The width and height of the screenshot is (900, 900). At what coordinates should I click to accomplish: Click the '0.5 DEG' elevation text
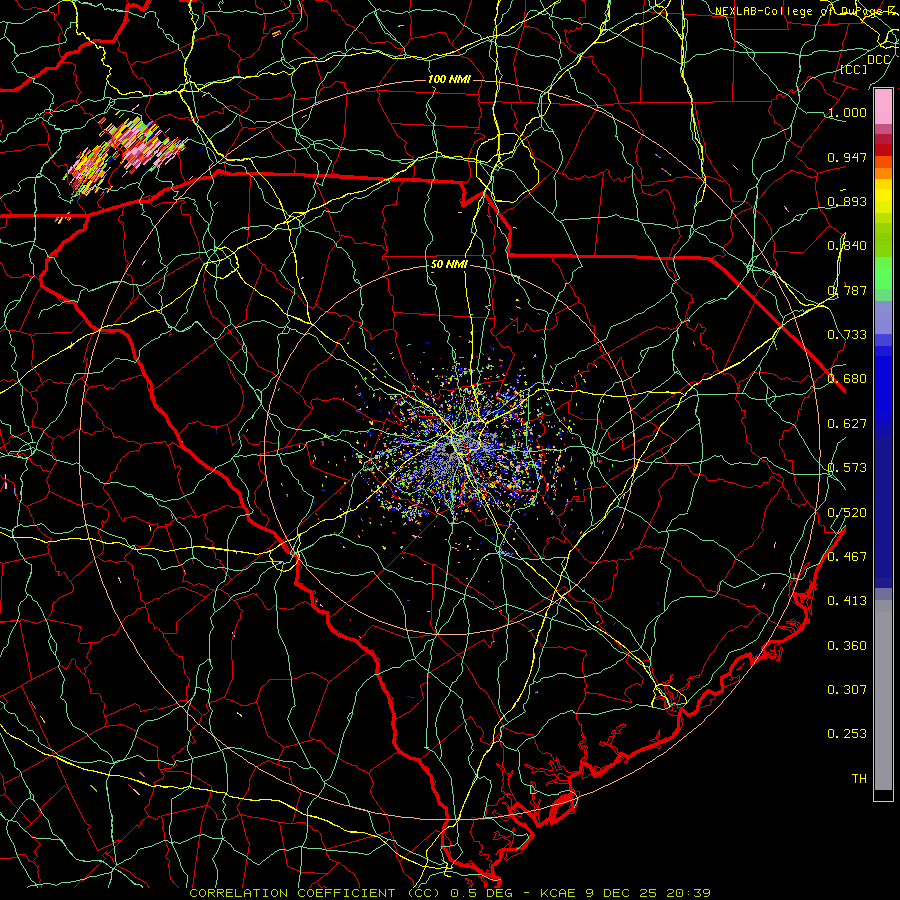[481, 893]
